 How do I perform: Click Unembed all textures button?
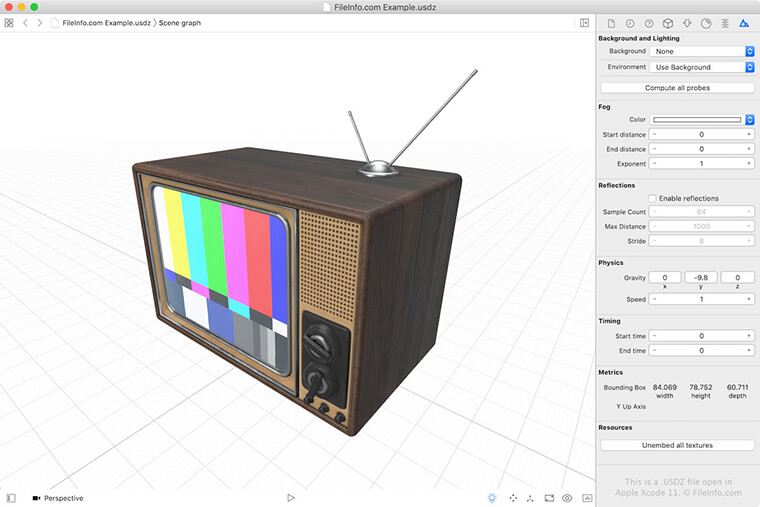point(677,445)
